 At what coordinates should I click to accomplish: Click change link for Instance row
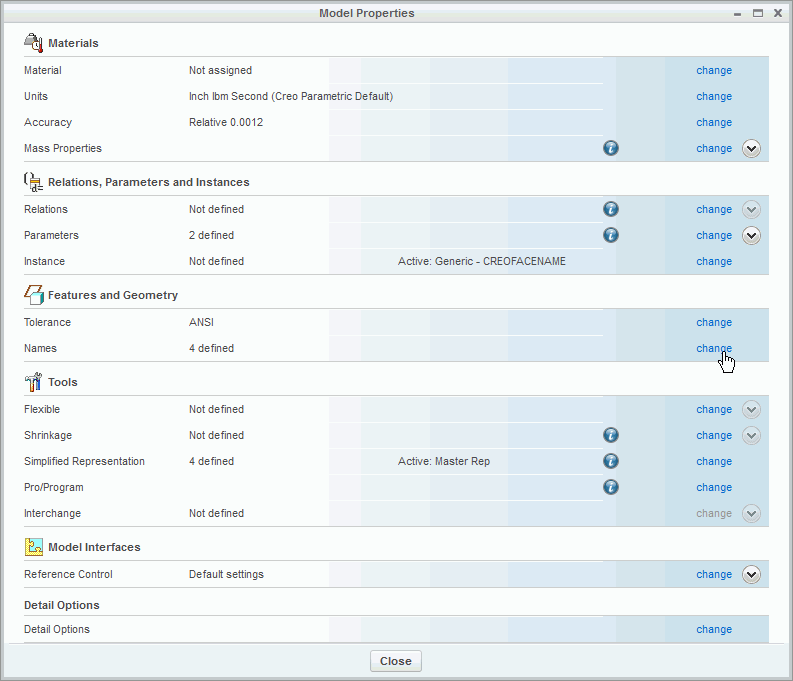tap(714, 262)
